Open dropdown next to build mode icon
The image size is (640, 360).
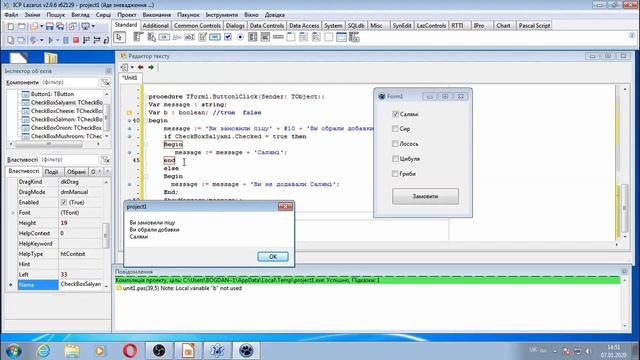click(x=41, y=40)
